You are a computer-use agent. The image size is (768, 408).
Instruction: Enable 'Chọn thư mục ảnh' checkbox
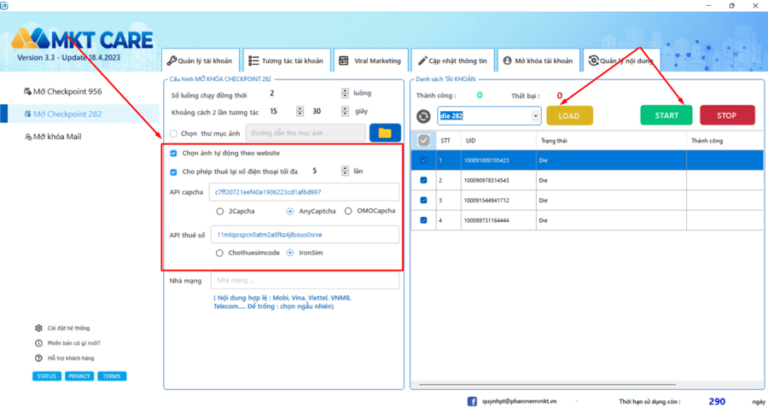tap(174, 133)
